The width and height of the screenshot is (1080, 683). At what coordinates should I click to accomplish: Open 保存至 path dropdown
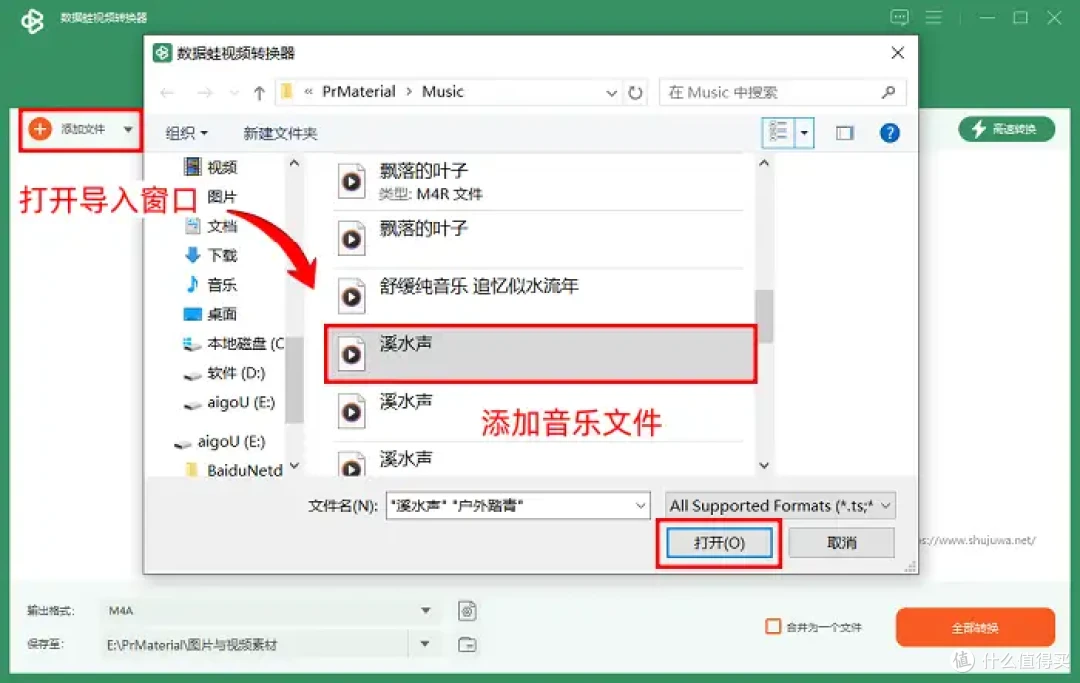pos(426,644)
